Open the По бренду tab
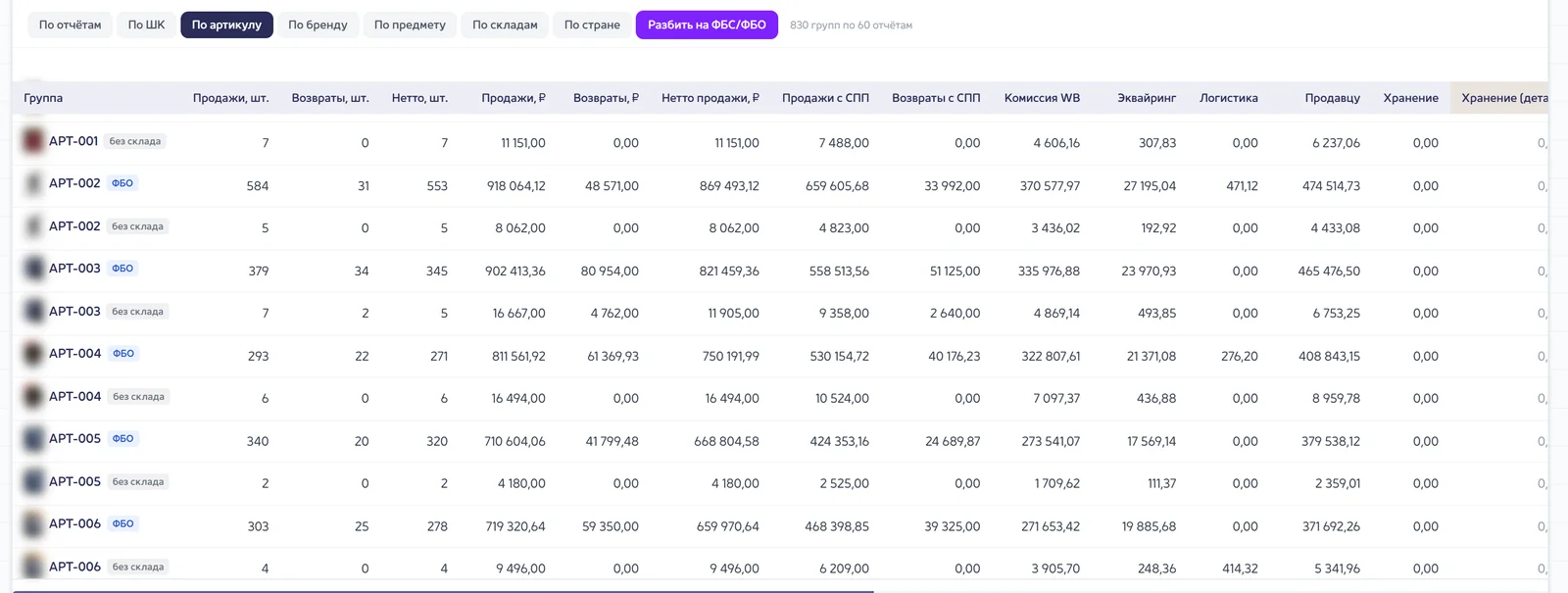1568x593 pixels. click(318, 25)
